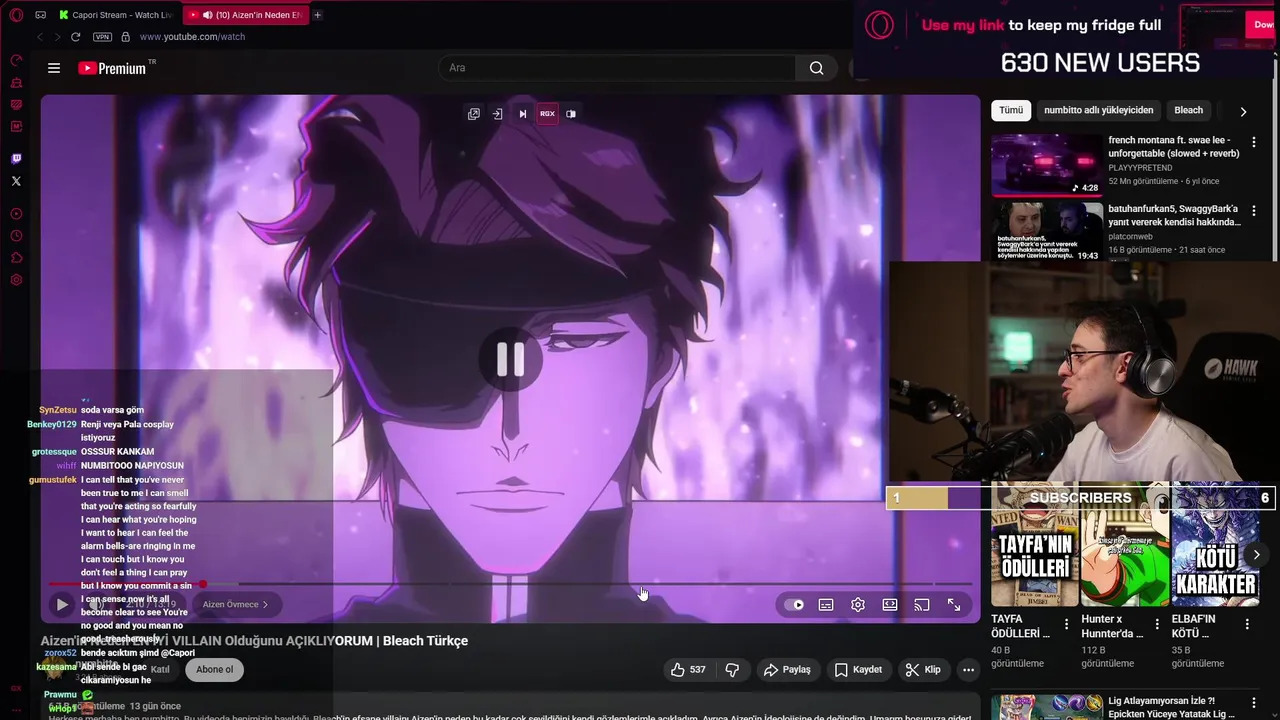Open extensions cube icon in sidebar
The height and width of the screenshot is (720, 1280).
click(x=16, y=258)
